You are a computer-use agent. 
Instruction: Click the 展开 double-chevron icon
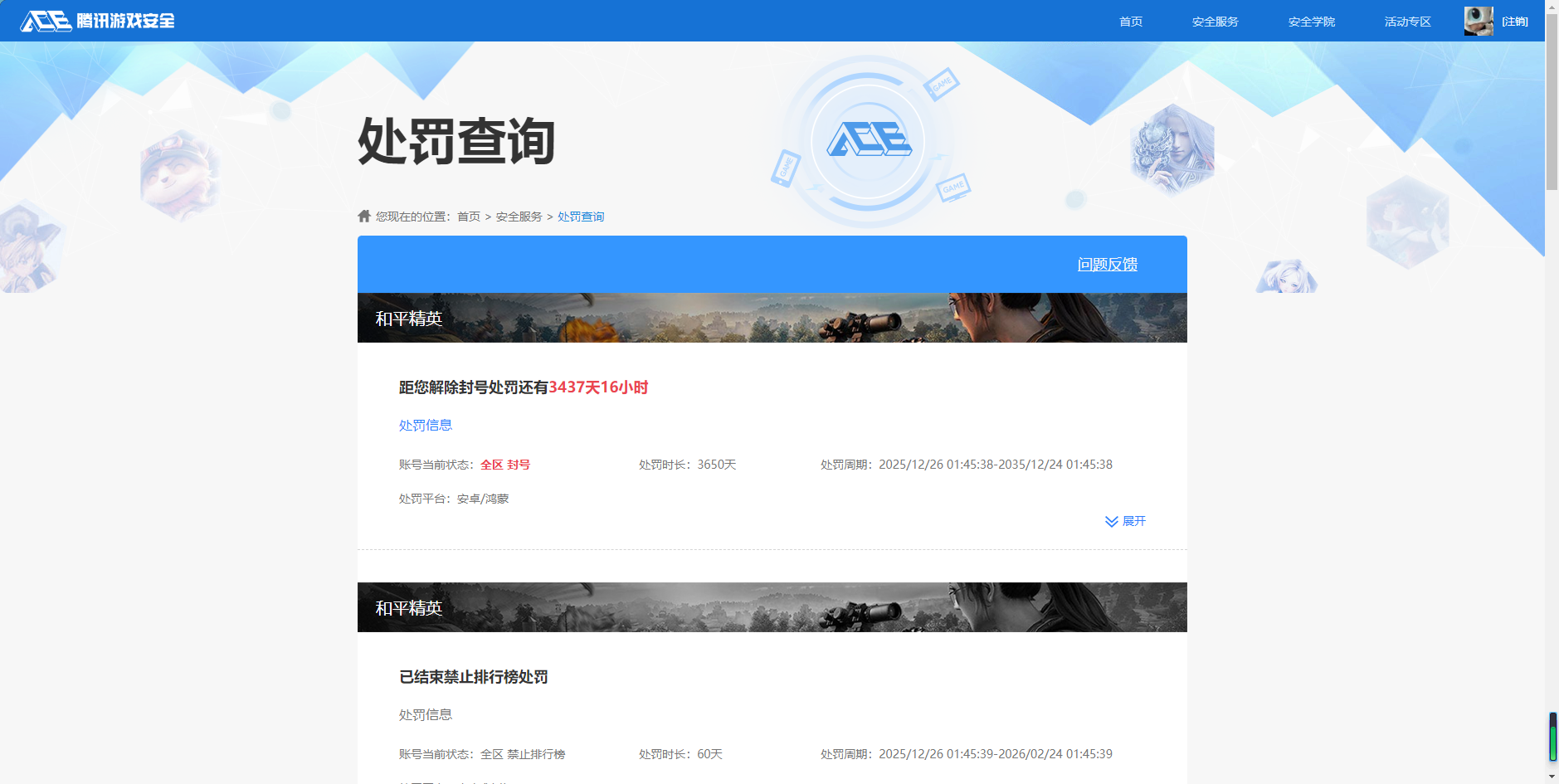coord(1112,521)
